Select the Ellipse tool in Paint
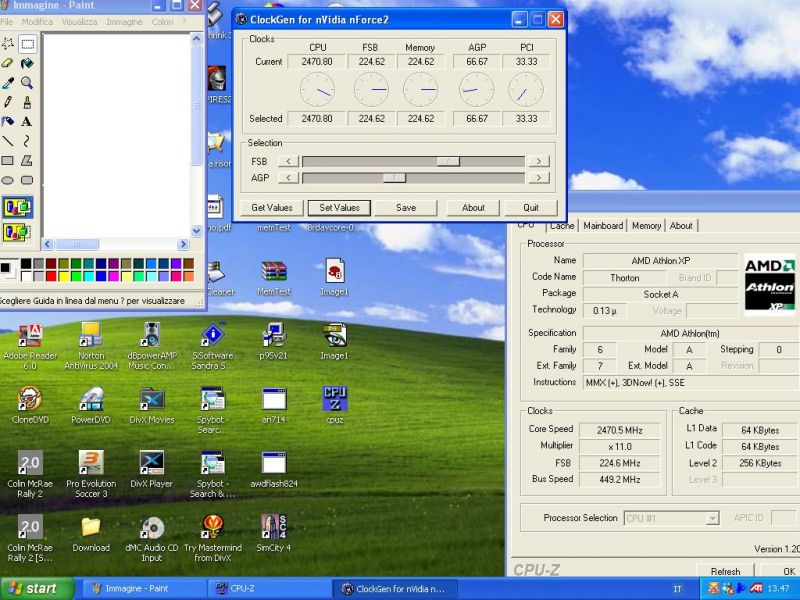 pyautogui.click(x=8, y=180)
